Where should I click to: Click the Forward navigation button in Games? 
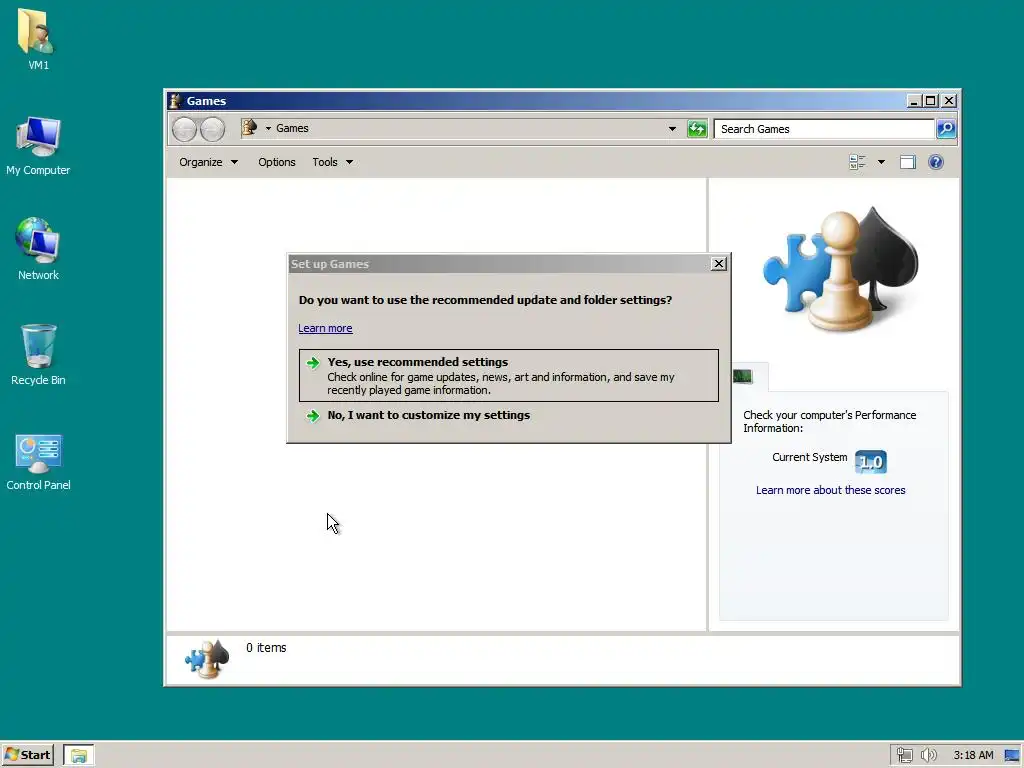click(x=212, y=129)
